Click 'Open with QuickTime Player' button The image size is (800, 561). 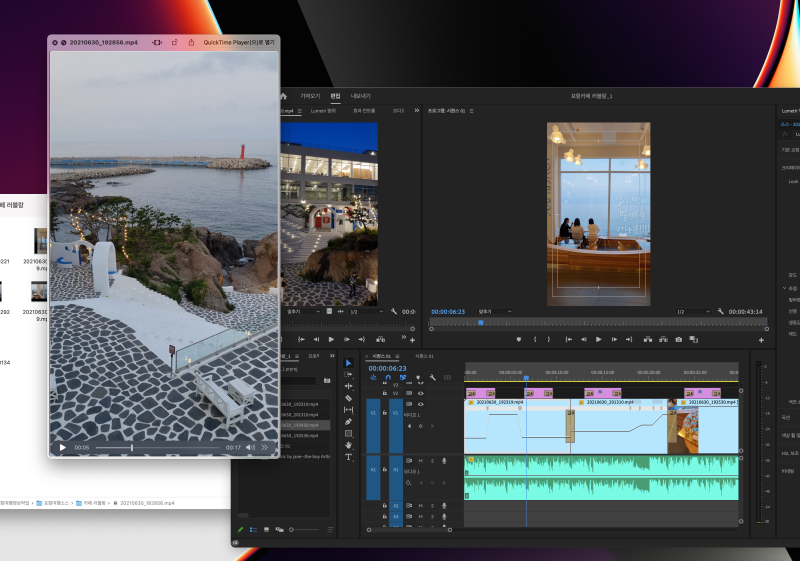[x=238, y=43]
